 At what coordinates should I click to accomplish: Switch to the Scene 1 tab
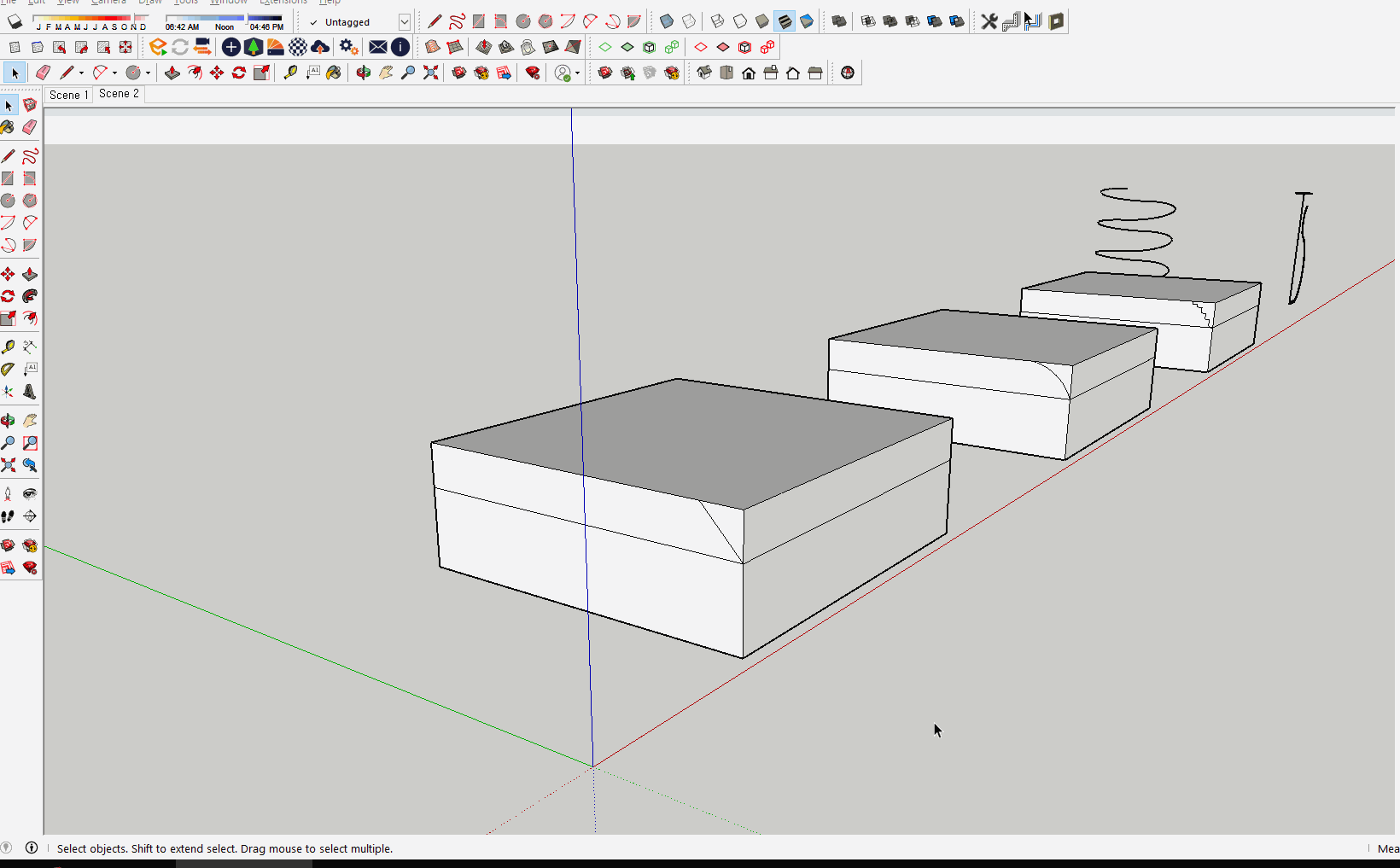[x=68, y=95]
